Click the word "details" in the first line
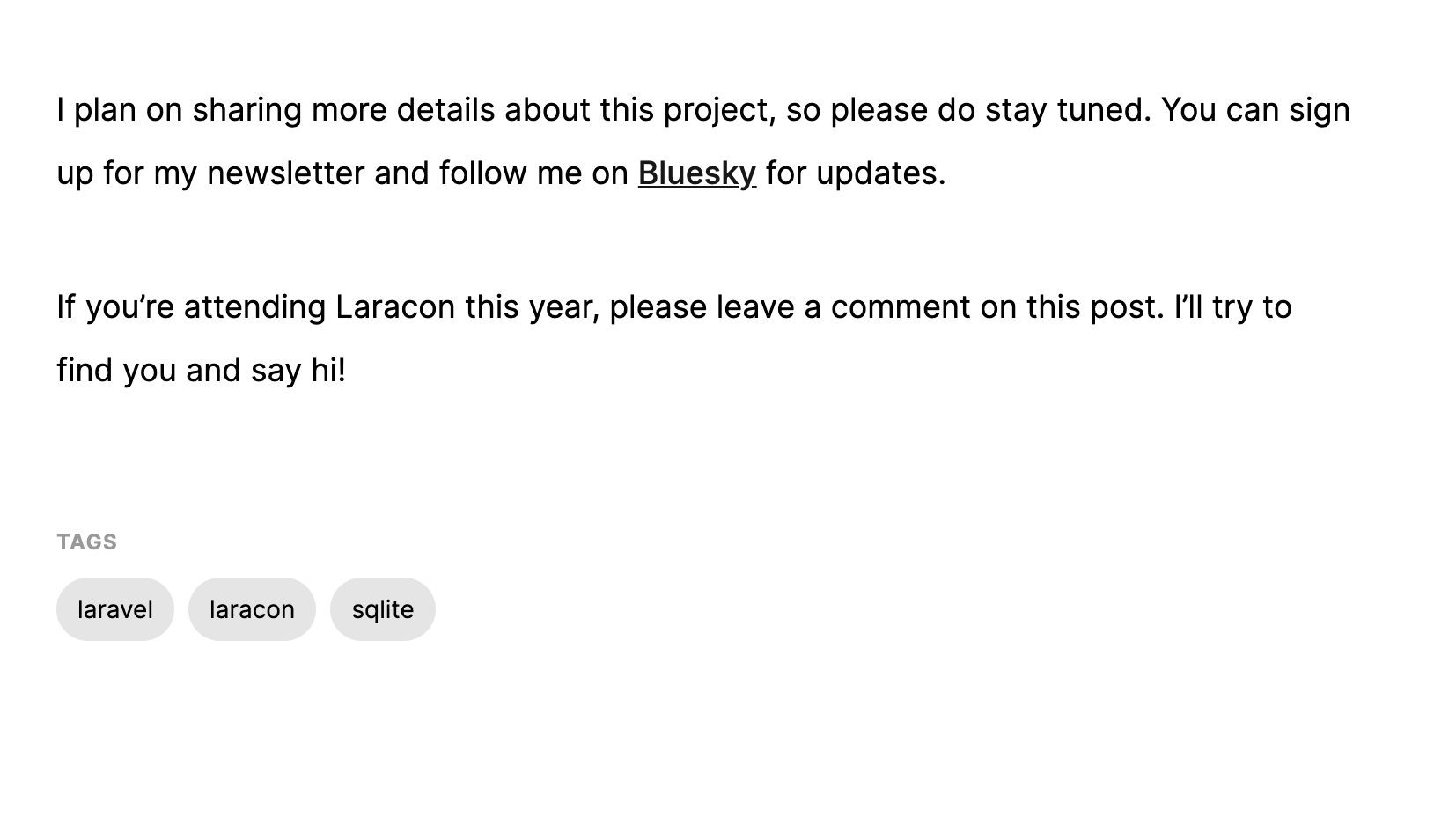This screenshot has width=1456, height=840. pyautogui.click(x=445, y=110)
